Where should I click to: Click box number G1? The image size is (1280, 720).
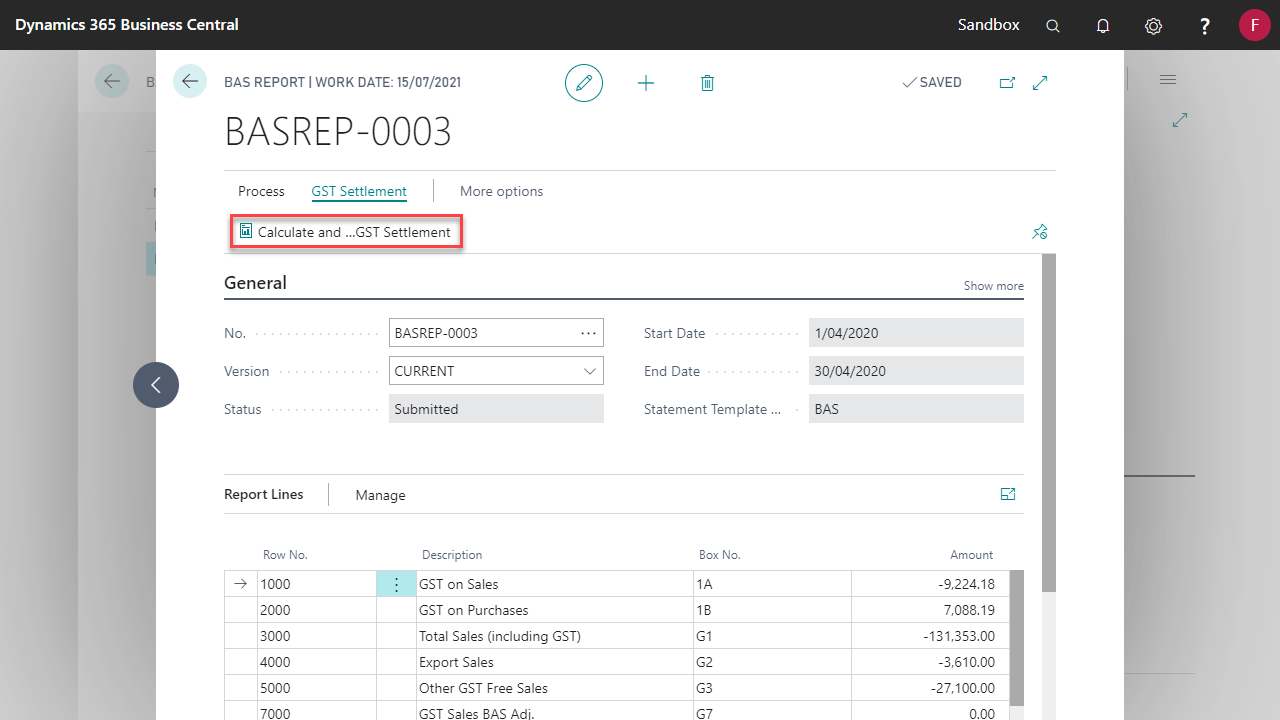(x=772, y=636)
